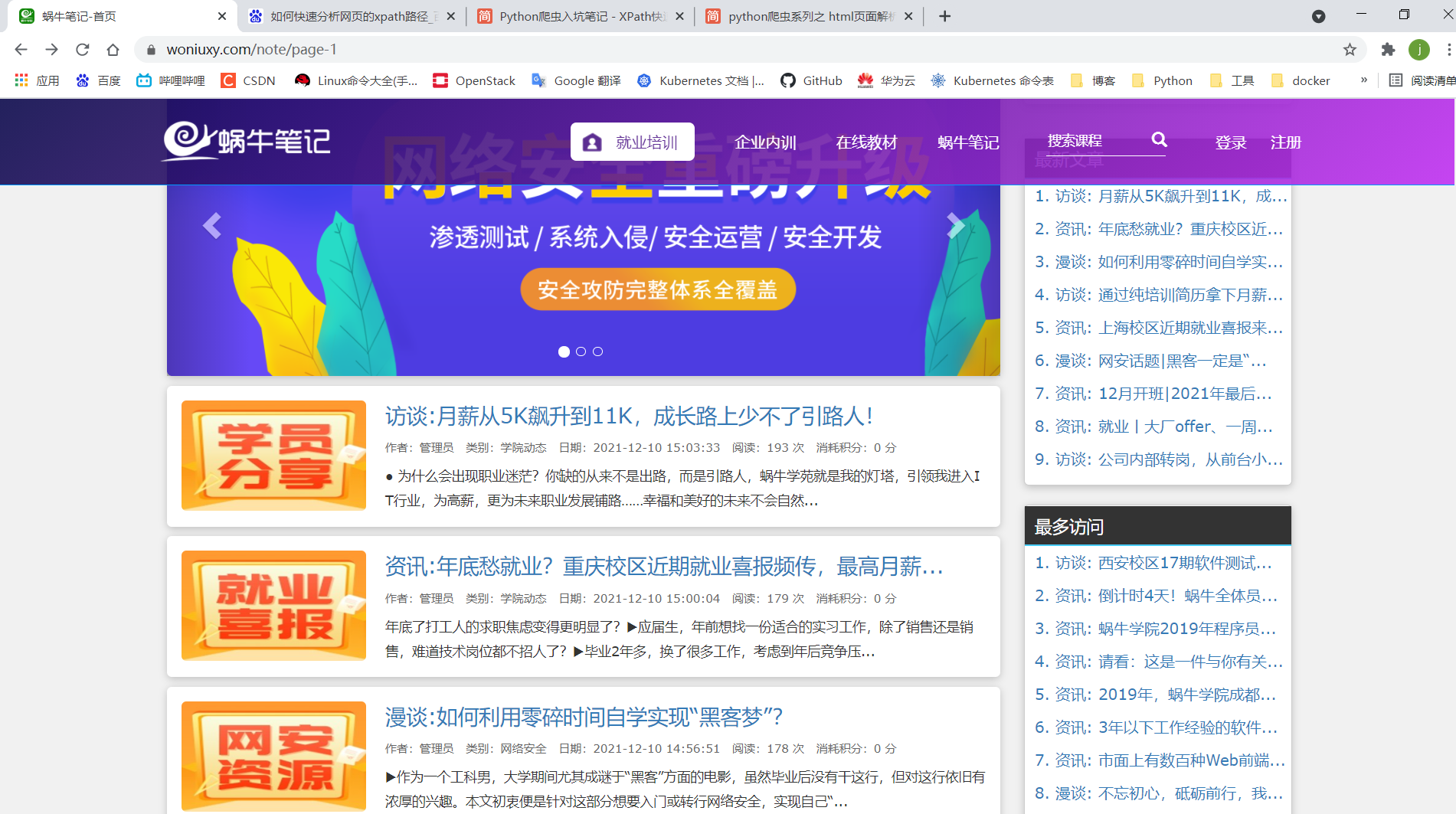Image resolution: width=1456 pixels, height=814 pixels.
Task: Go forward to the next page
Action: [x=51, y=50]
